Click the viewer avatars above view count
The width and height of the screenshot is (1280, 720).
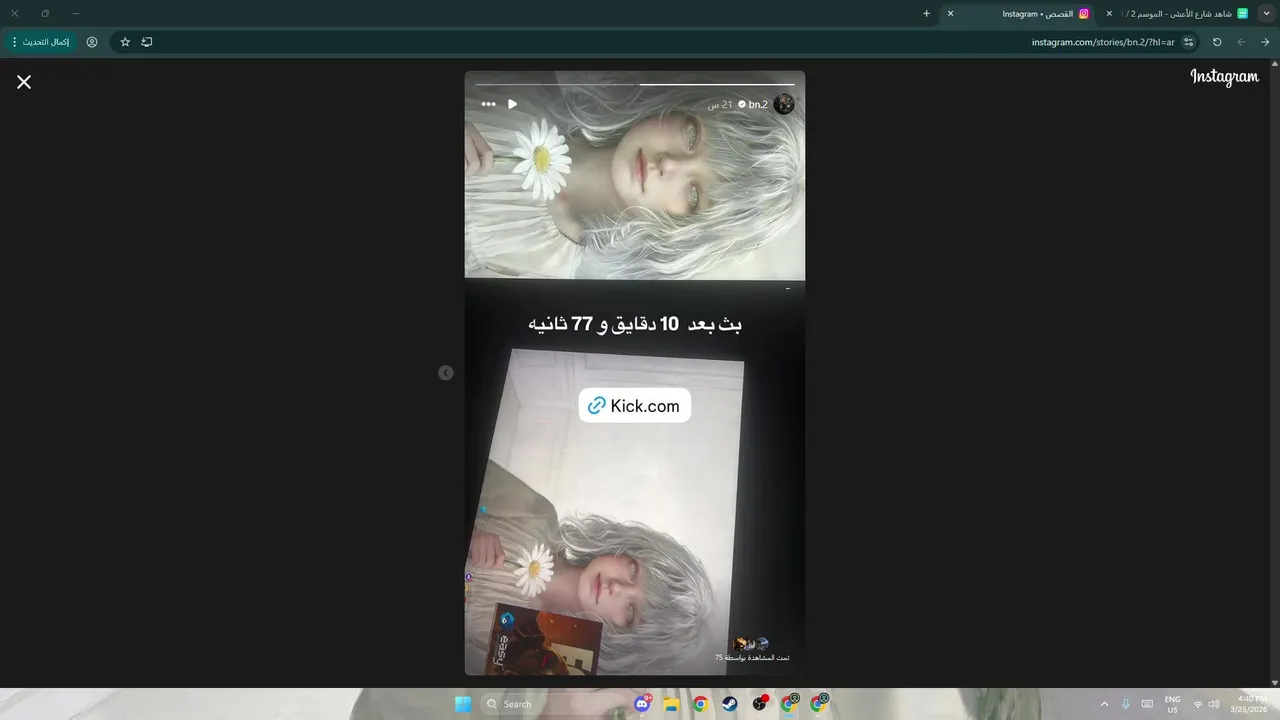point(751,644)
